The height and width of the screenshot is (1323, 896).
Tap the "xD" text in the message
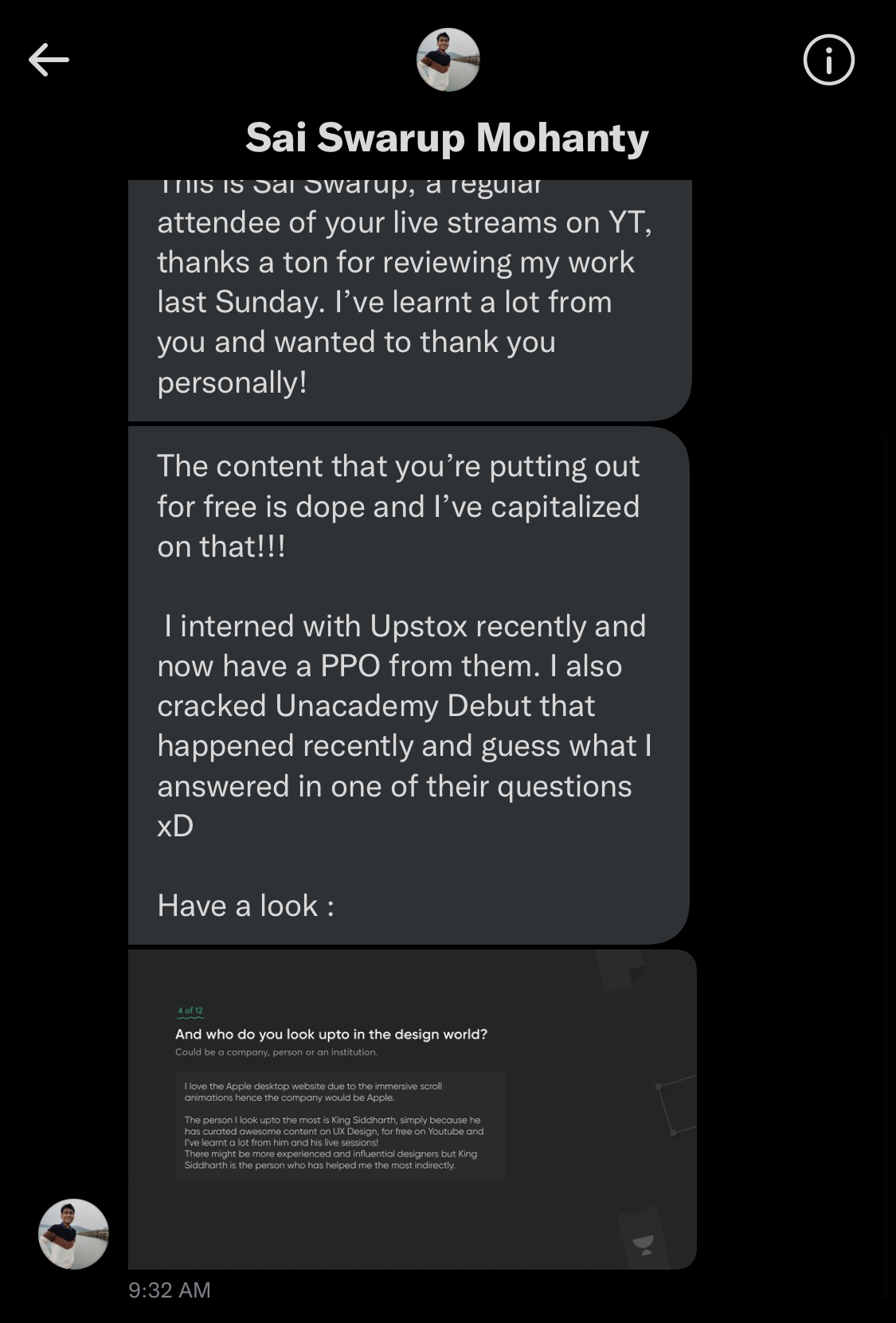[x=175, y=826]
